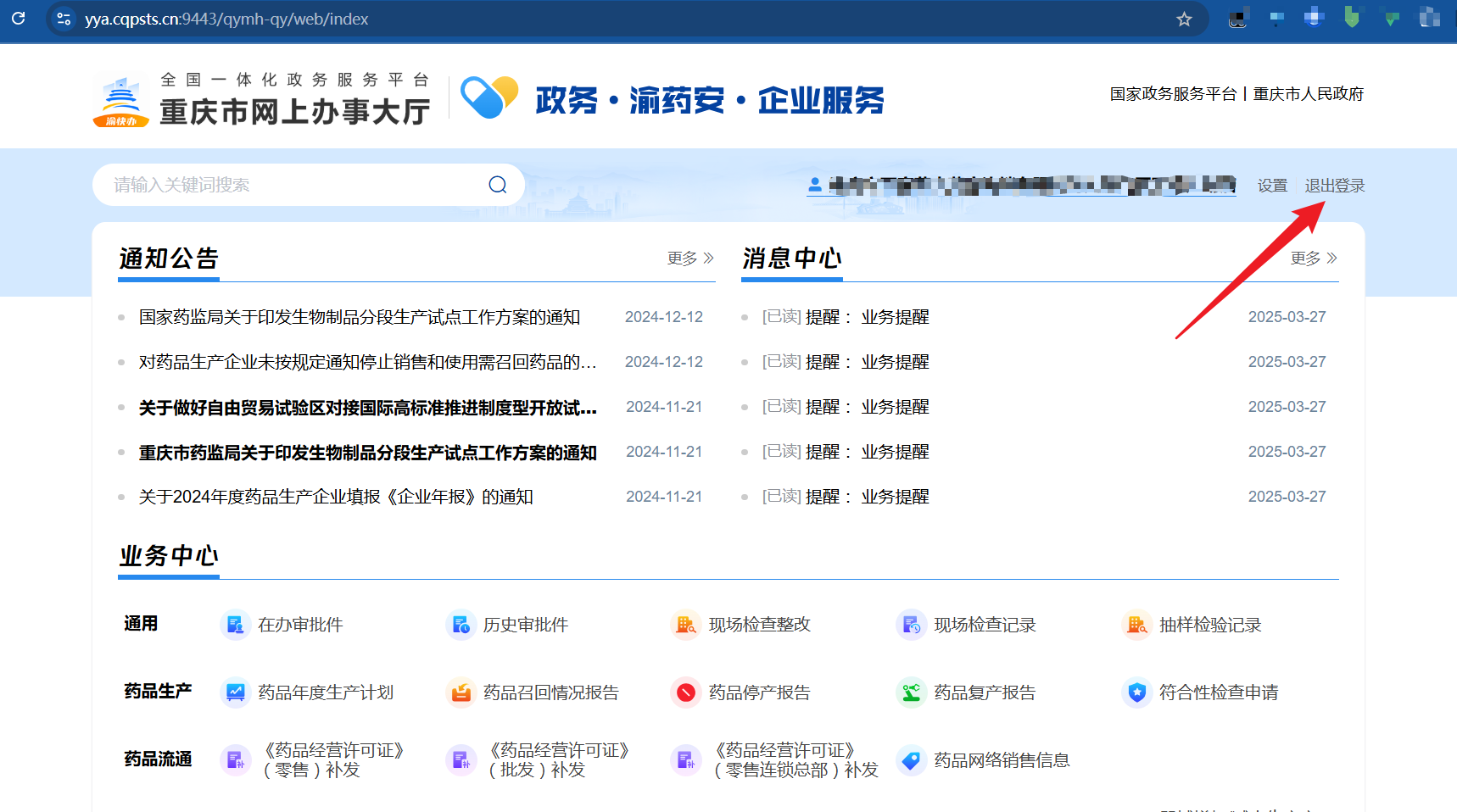This screenshot has width=1457, height=812.
Task: Click the 重庆市网上办事大厅 title
Action: click(x=294, y=112)
